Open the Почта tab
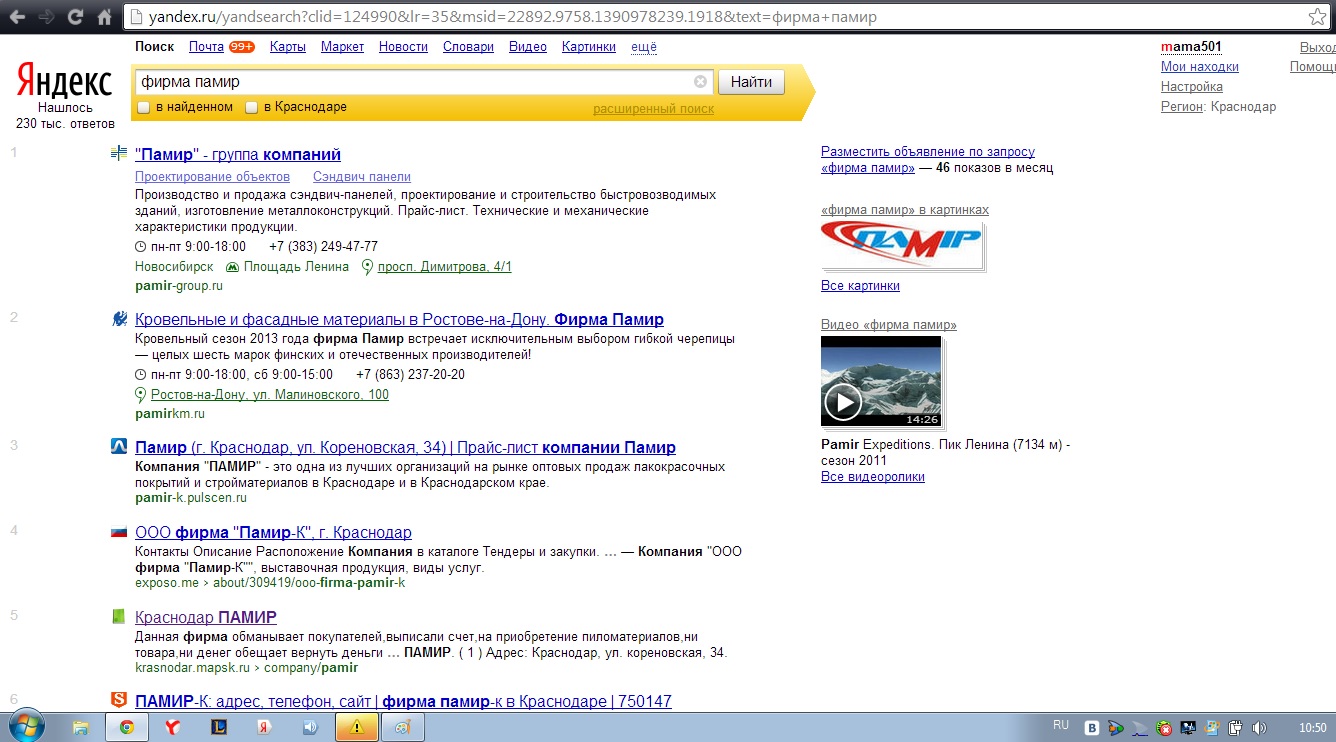This screenshot has height=742, width=1336. point(206,47)
